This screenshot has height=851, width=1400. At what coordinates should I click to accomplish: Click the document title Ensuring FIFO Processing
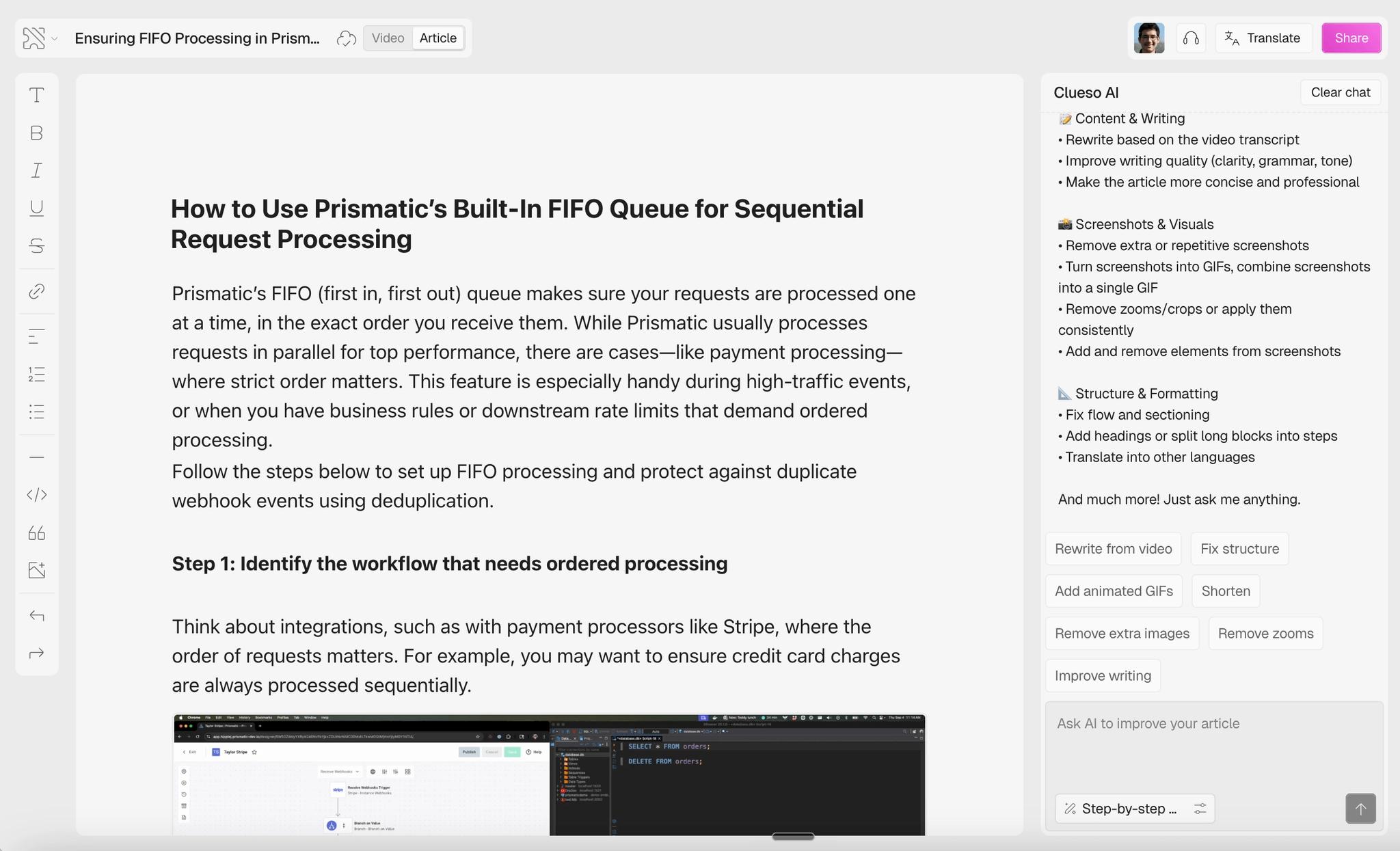[197, 38]
